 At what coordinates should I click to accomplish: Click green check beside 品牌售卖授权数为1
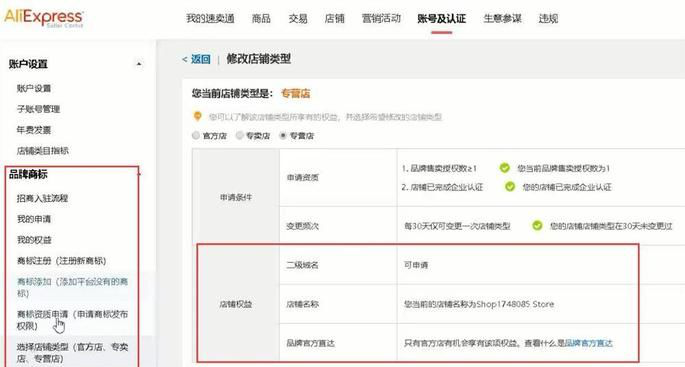tap(504, 168)
